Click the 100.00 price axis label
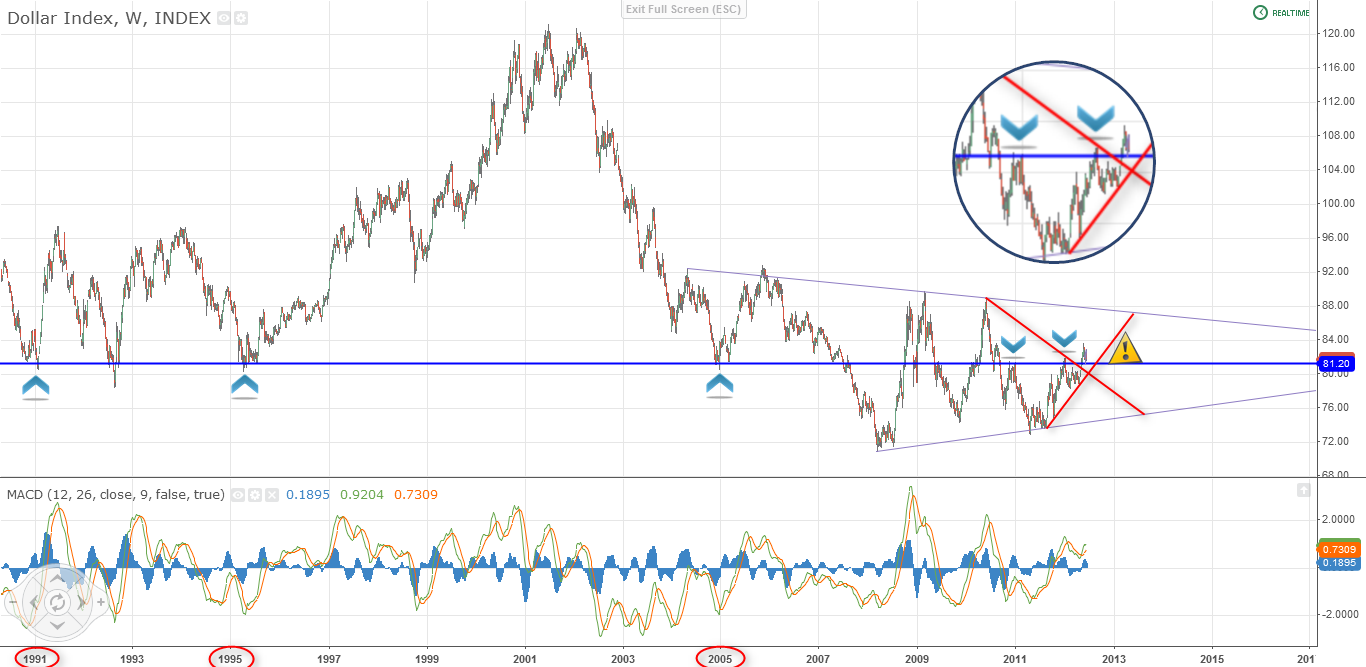Viewport: 1366px width, 667px height. pyautogui.click(x=1339, y=203)
